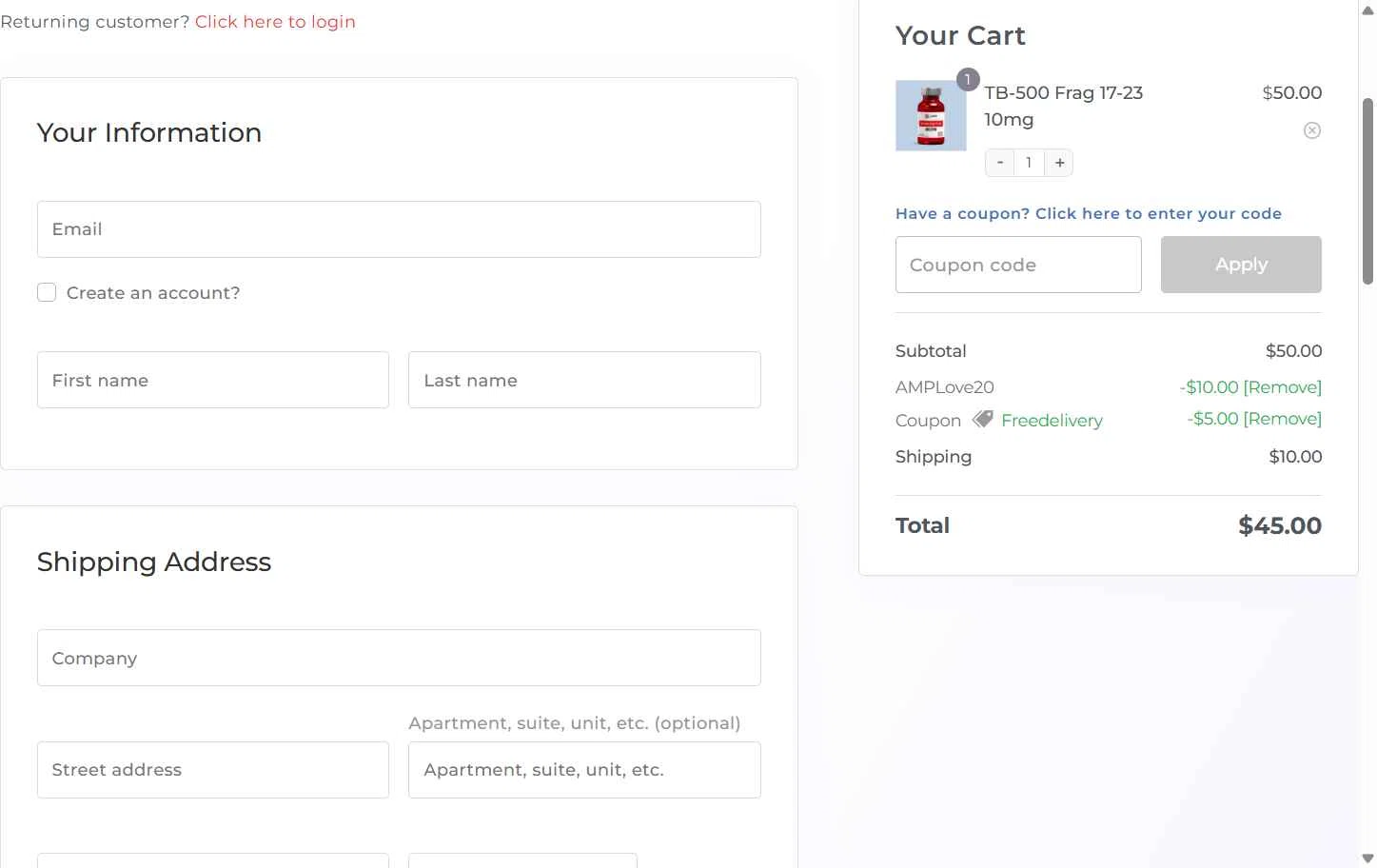Open the TB-500 Frag 17-23 10mg product name
1377x868 pixels.
click(x=1063, y=106)
